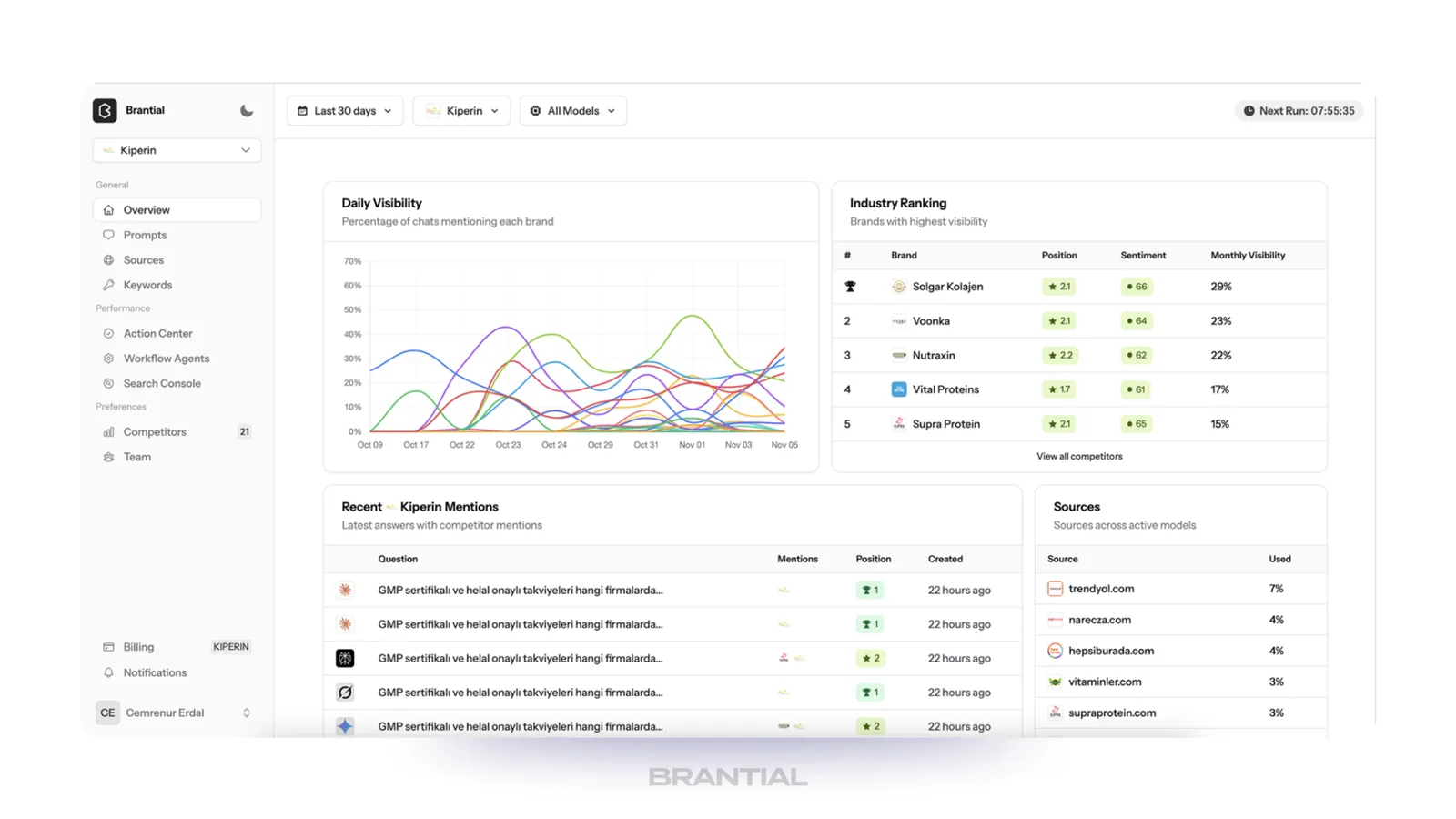Click the trendyol.com favicon
The height and width of the screenshot is (819, 1456).
pyautogui.click(x=1055, y=589)
